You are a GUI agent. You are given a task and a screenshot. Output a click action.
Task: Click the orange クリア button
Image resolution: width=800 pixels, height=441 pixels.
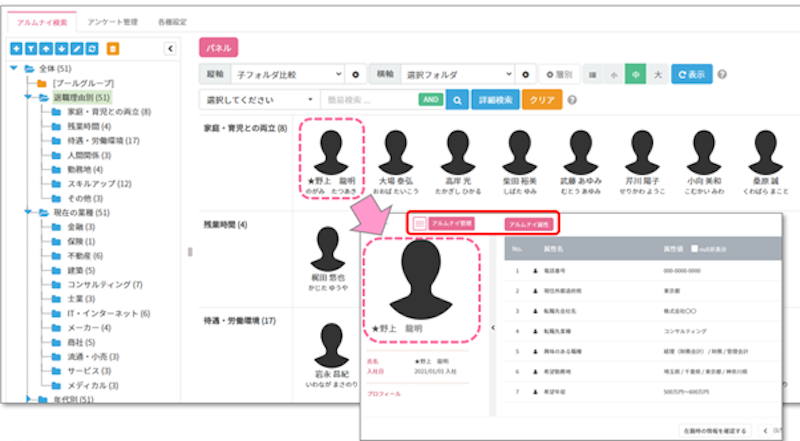542,100
